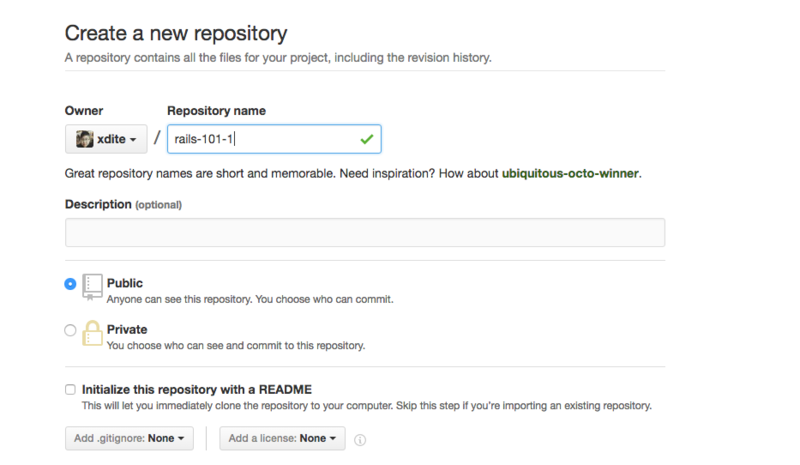Screen dimensions: 800x465
Task: Enable Initialize this repository with a README
Action: point(70,389)
